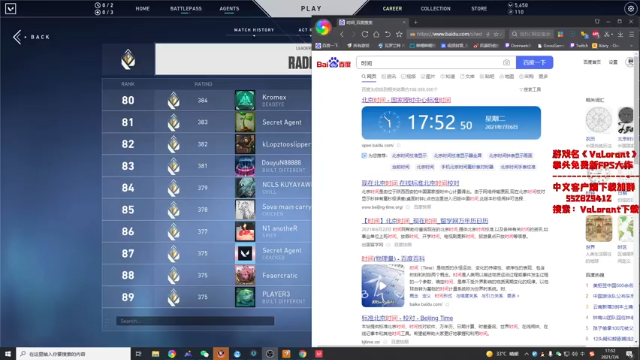
Task: Click the red ad-block extension icon
Action: [x=596, y=34]
